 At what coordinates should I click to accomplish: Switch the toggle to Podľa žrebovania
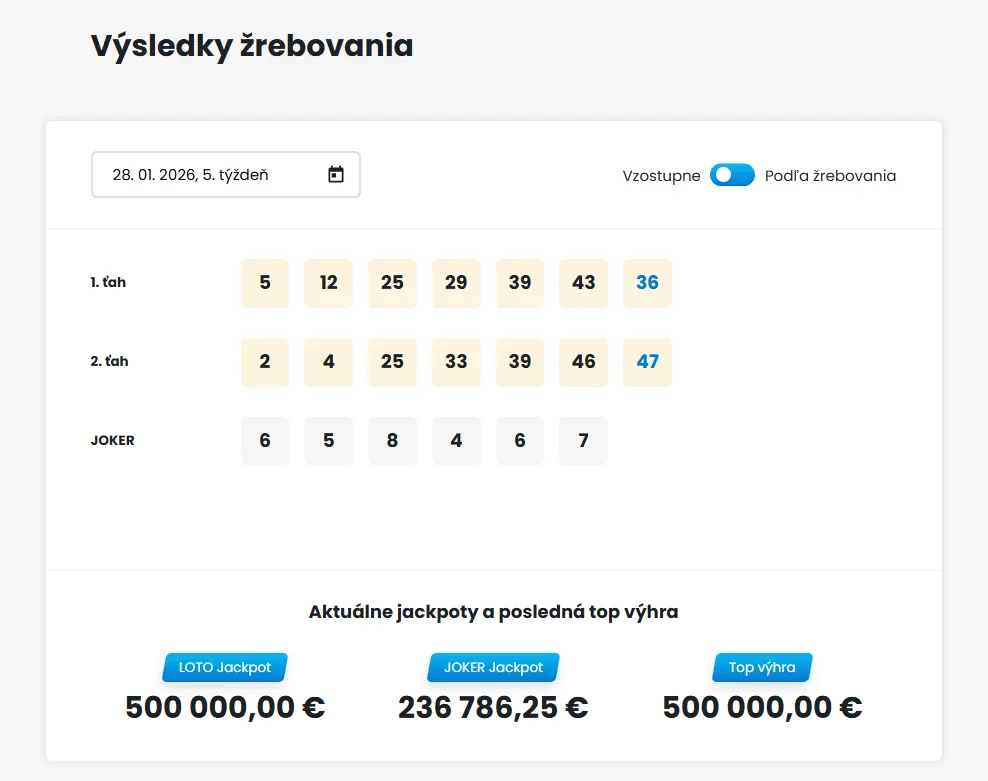[x=731, y=174]
